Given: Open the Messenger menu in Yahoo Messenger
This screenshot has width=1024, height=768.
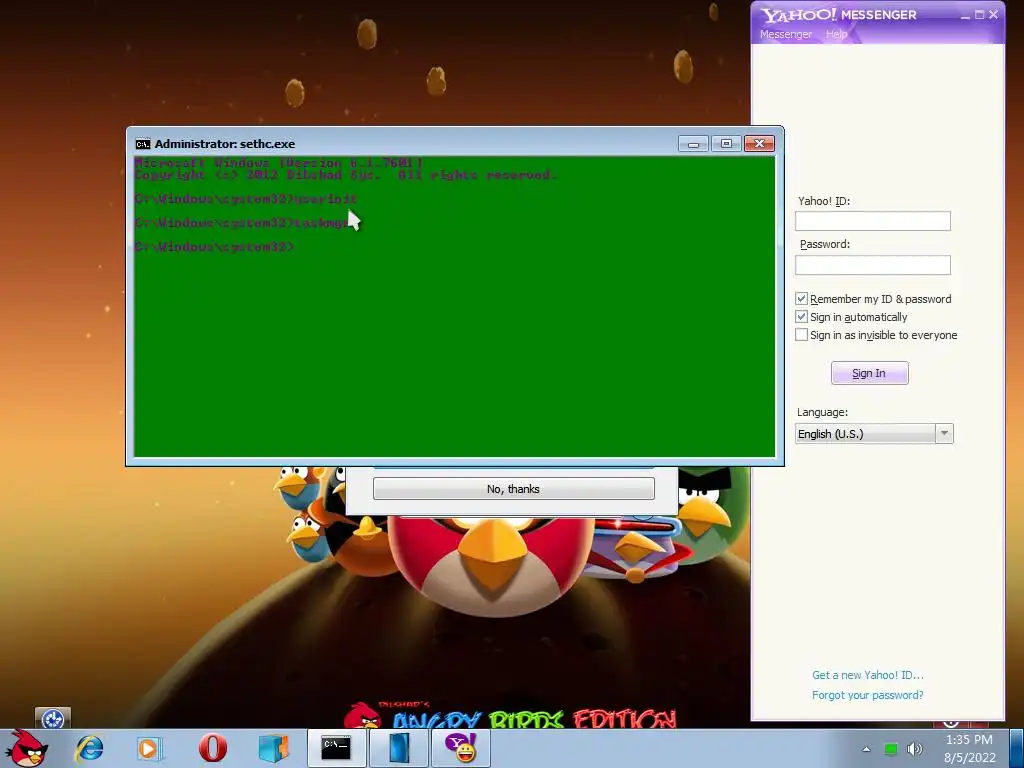Looking at the screenshot, I should 786,34.
